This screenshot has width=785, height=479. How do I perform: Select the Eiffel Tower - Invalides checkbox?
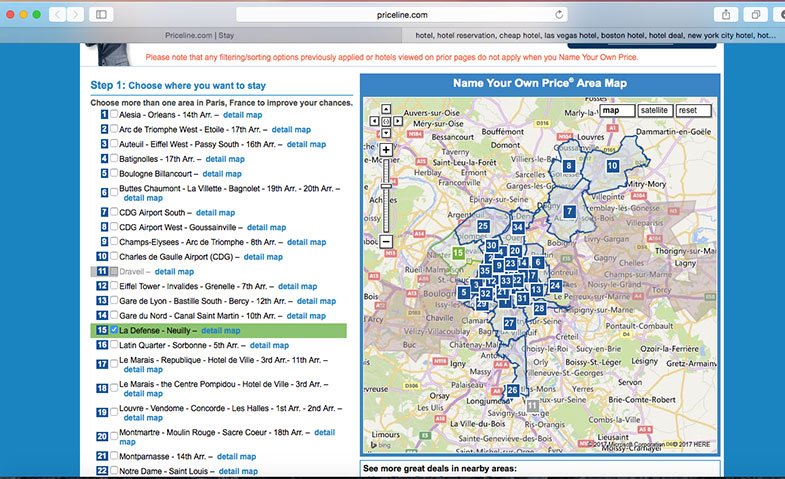click(114, 286)
